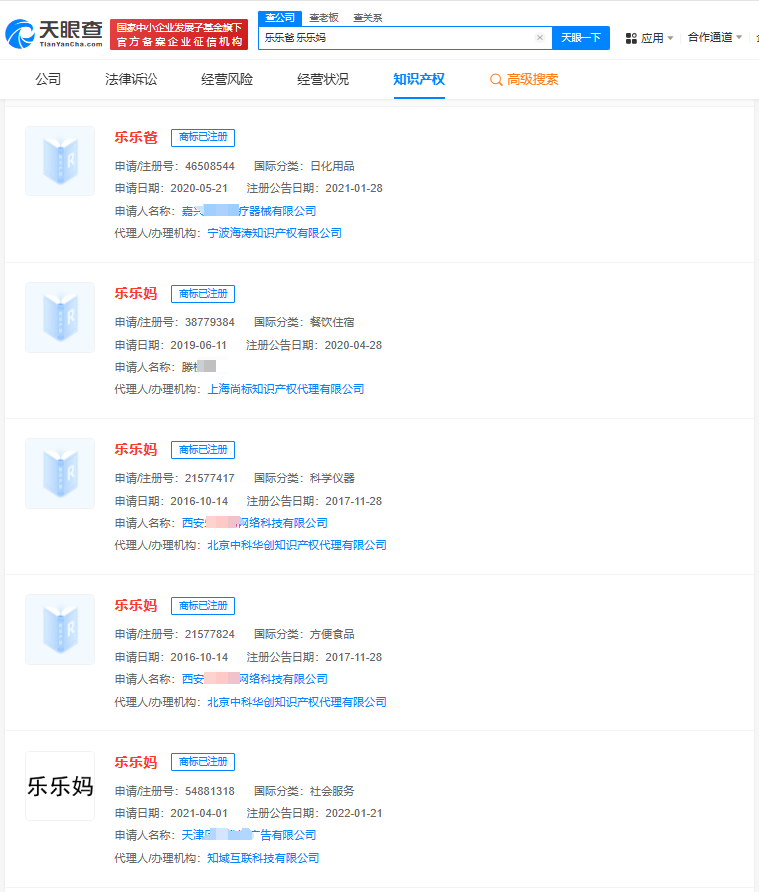Switch to the 知识产权 tab

pos(419,79)
